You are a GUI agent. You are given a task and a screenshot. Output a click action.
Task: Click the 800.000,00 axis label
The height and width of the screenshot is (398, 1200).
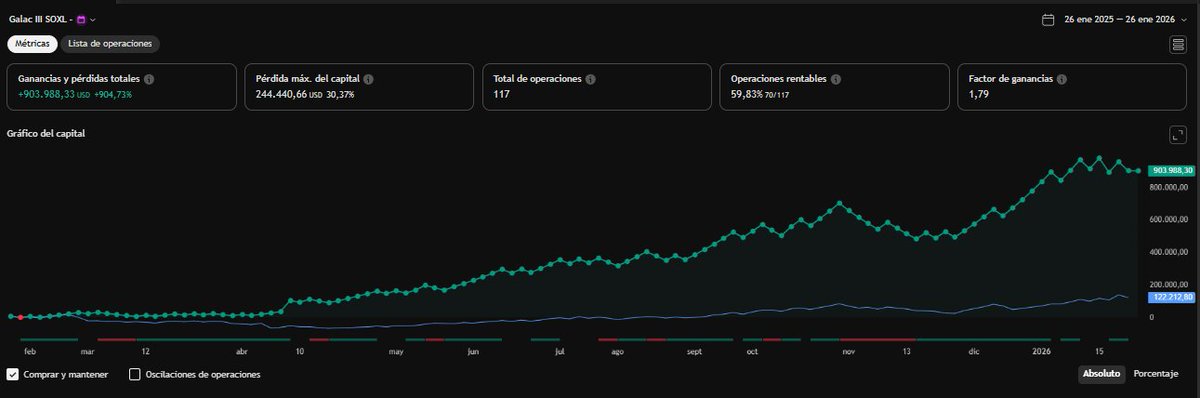point(1170,187)
